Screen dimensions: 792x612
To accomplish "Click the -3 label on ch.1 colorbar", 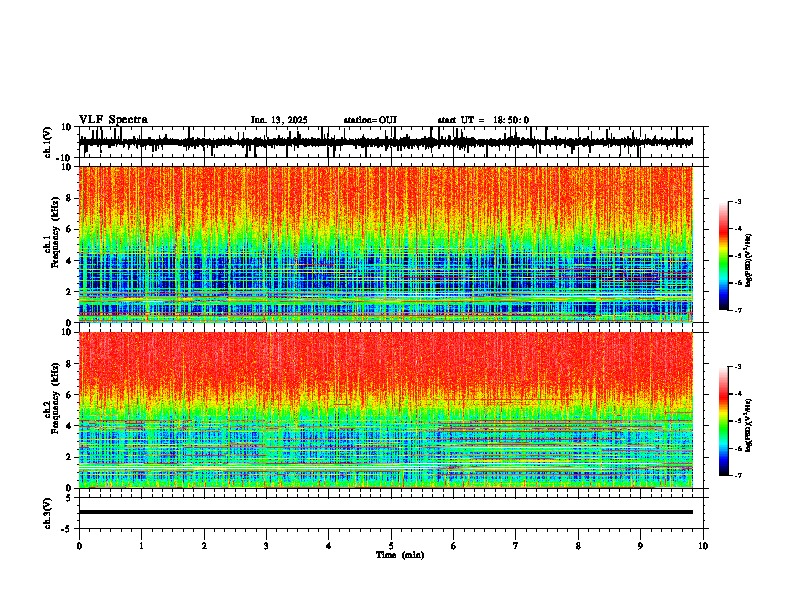I will tap(738, 202).
